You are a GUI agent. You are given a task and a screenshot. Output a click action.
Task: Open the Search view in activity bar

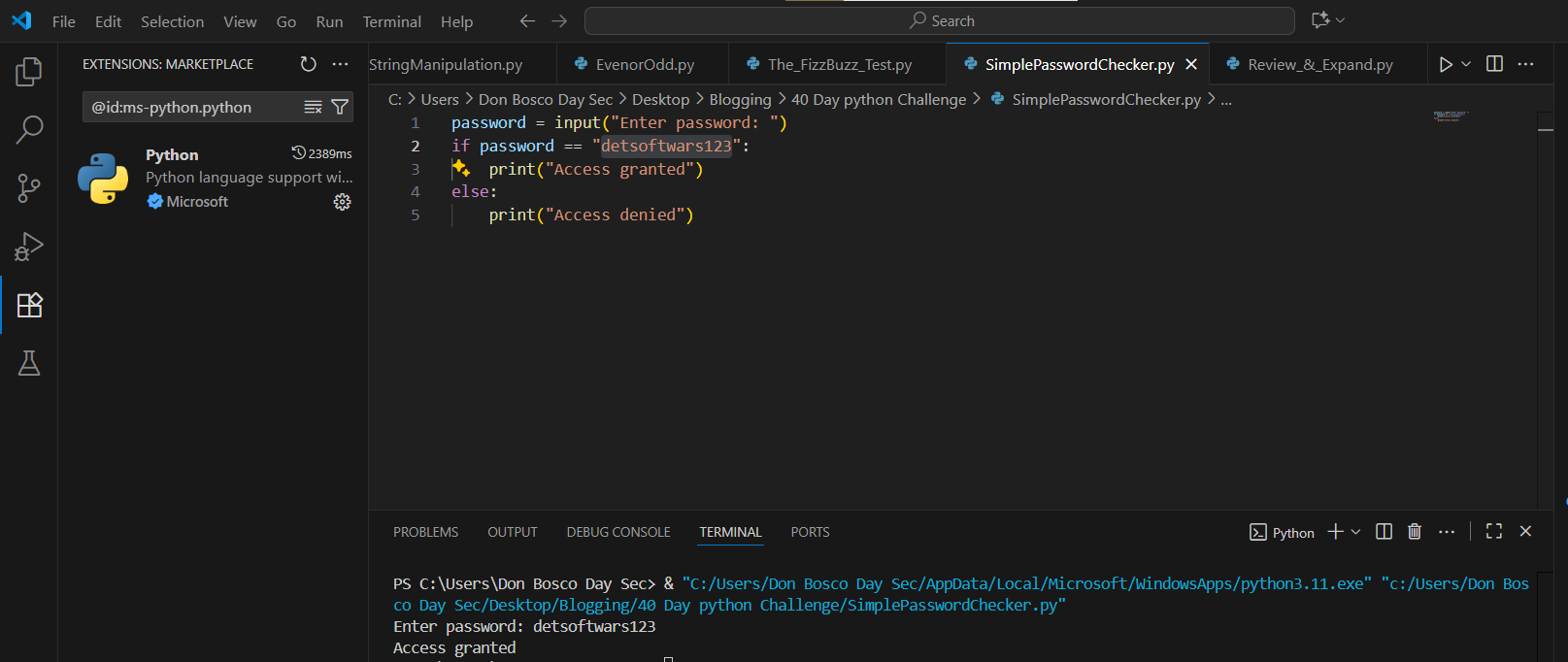click(29, 129)
